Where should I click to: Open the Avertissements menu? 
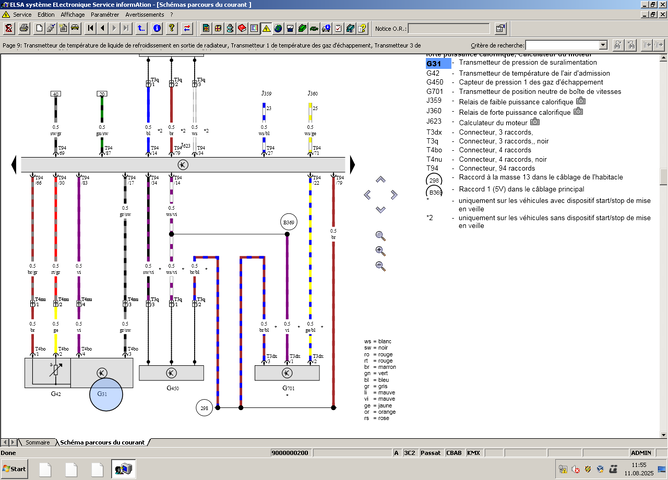pyautogui.click(x=144, y=14)
